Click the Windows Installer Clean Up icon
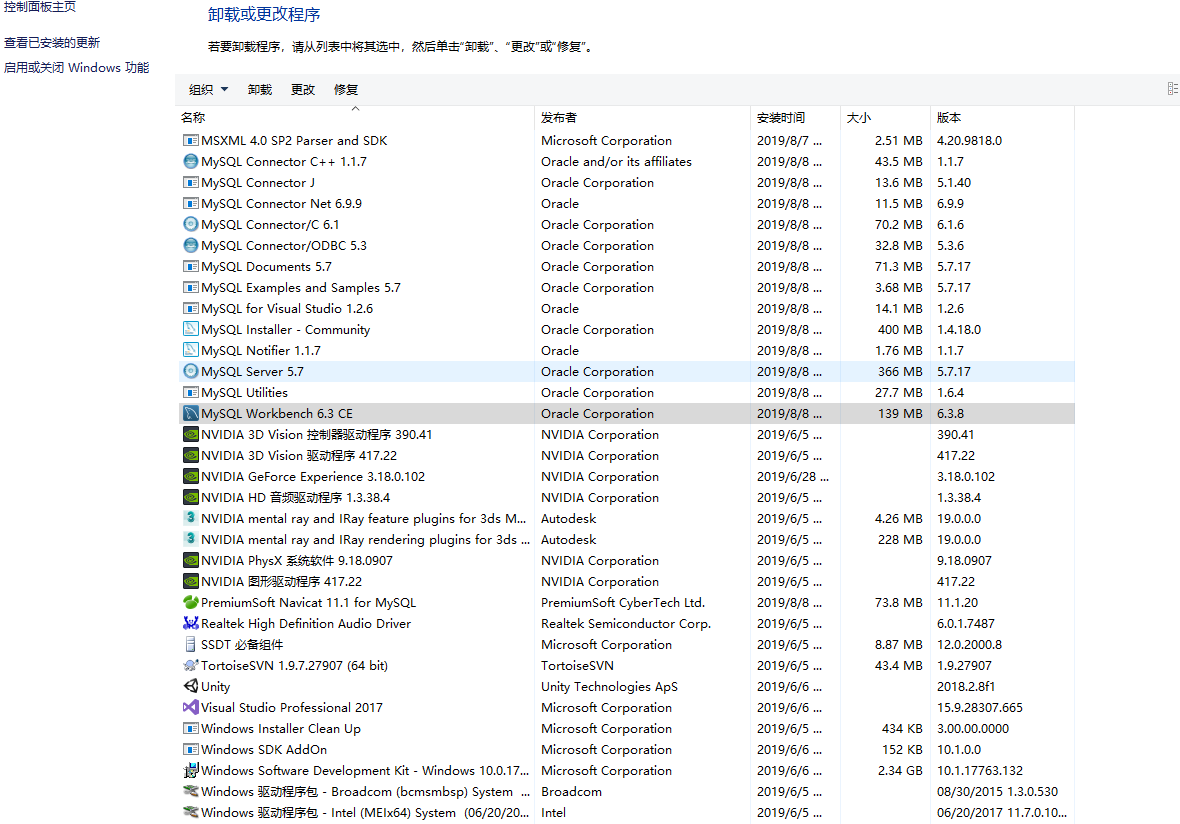Image resolution: width=1180 pixels, height=824 pixels. [x=190, y=728]
